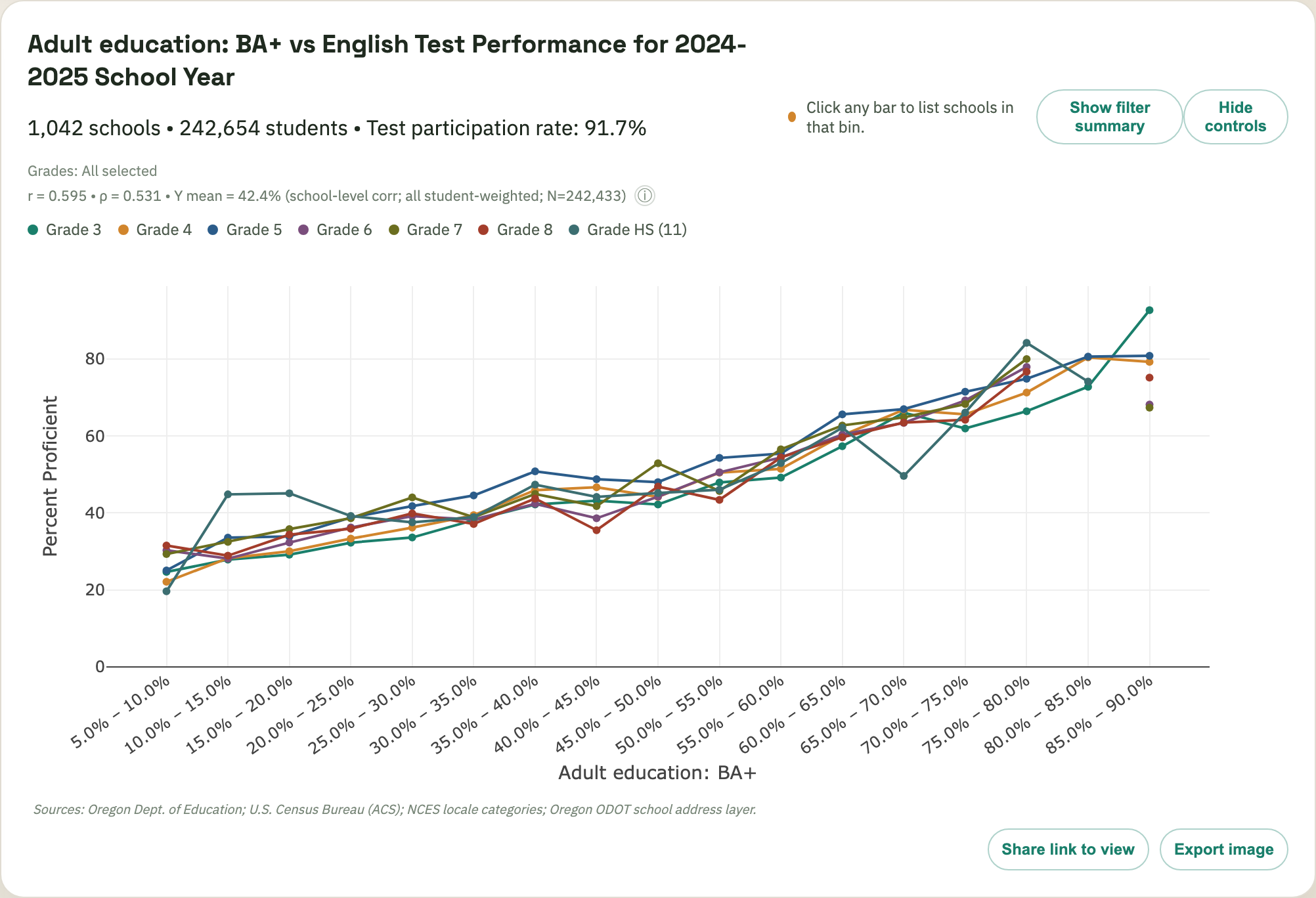Viewport: 1316px width, 898px height.
Task: Select the Grade 7 legend color dot
Action: 394,230
